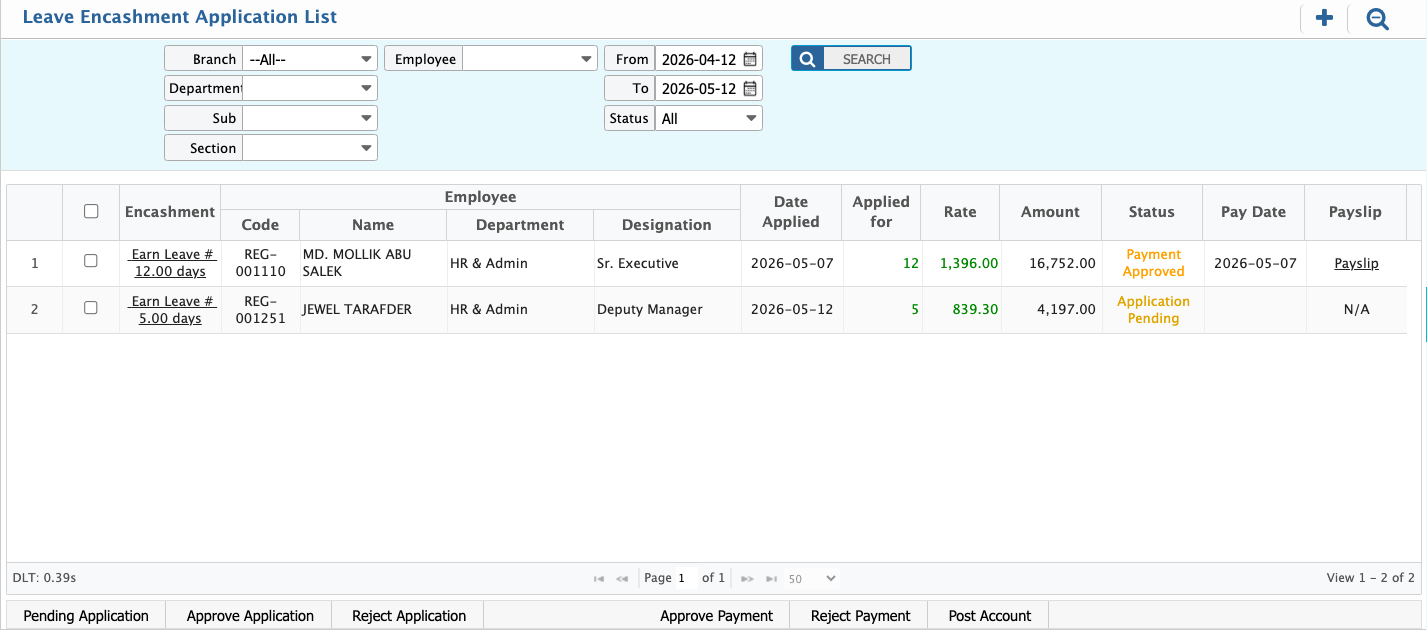Sort by the Status column header
Viewport: 1427px width, 630px height.
1152,212
